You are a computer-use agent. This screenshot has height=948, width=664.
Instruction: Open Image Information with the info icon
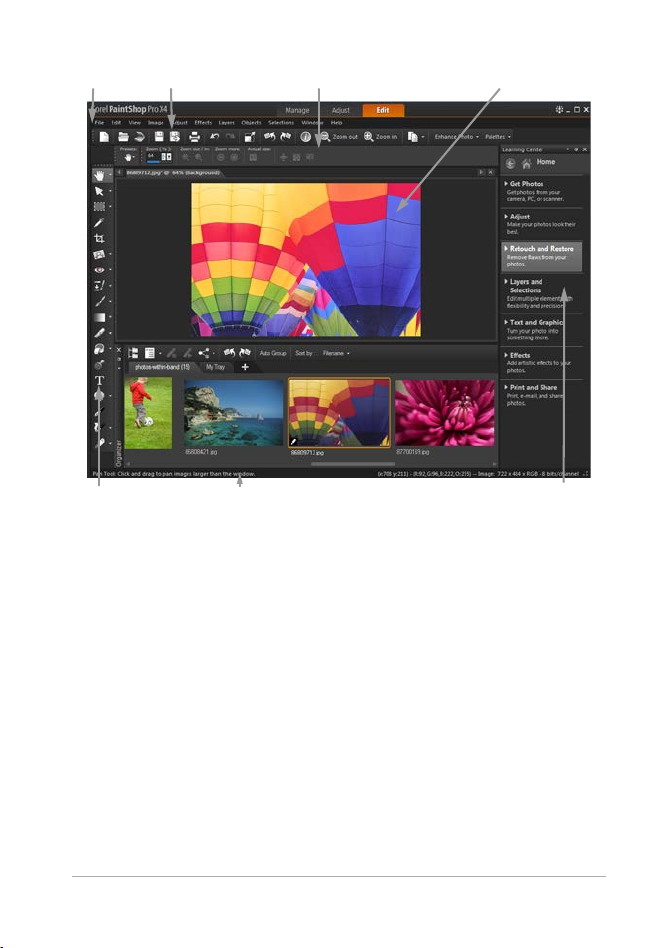coord(305,137)
